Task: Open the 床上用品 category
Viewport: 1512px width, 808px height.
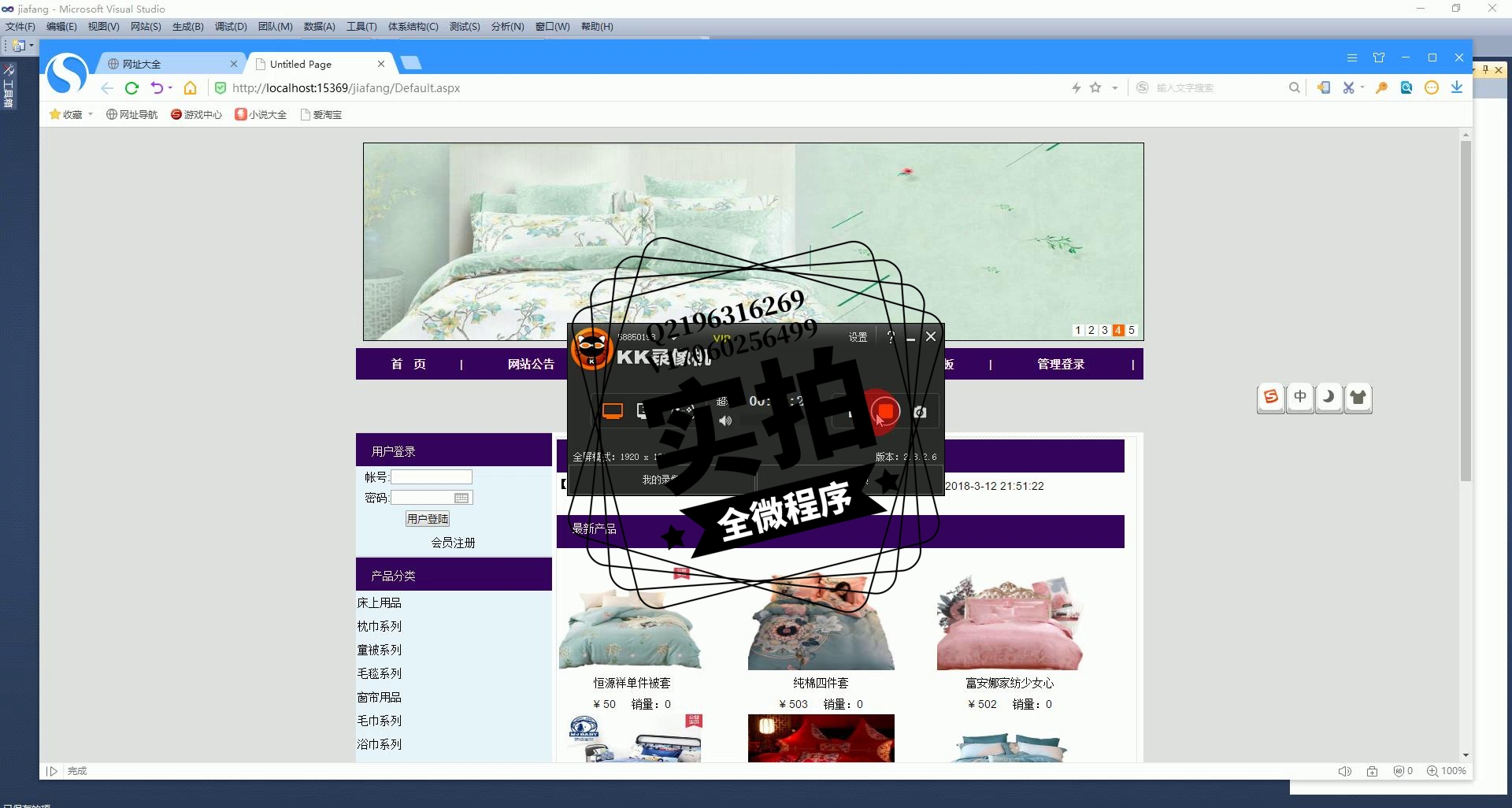Action: click(379, 602)
